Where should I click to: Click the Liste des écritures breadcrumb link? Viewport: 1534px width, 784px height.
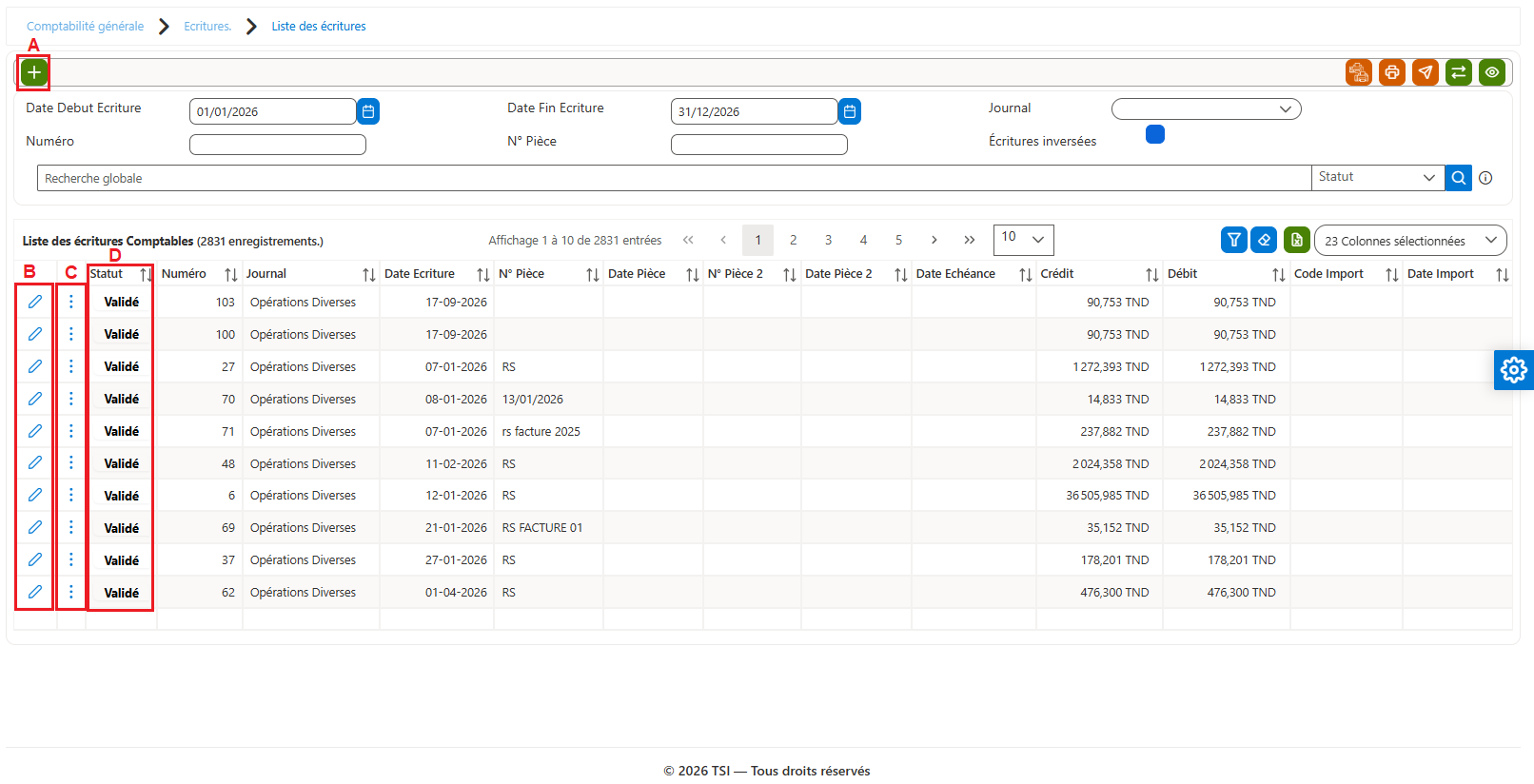(319, 27)
